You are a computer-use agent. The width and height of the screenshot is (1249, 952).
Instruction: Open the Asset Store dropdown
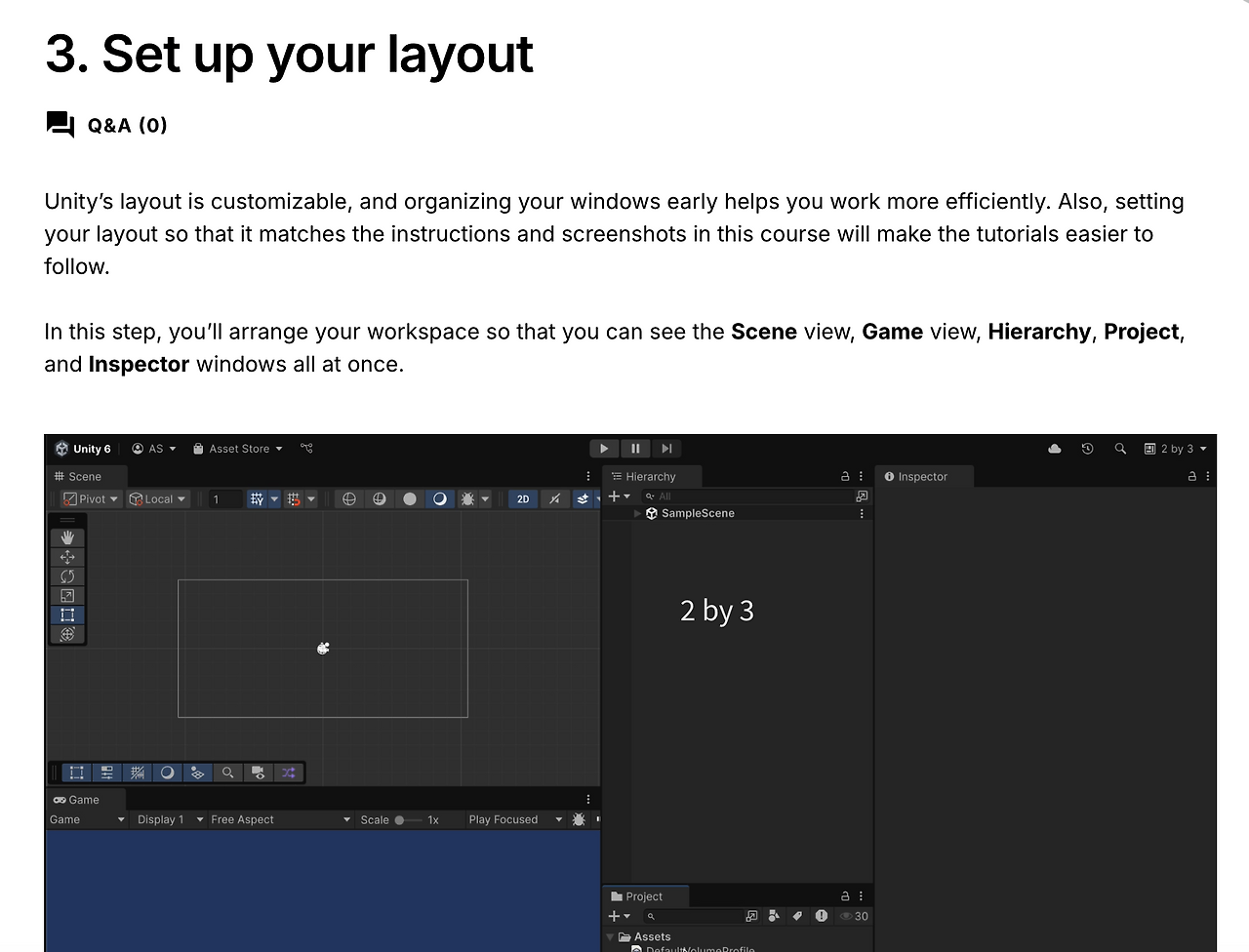point(238,449)
